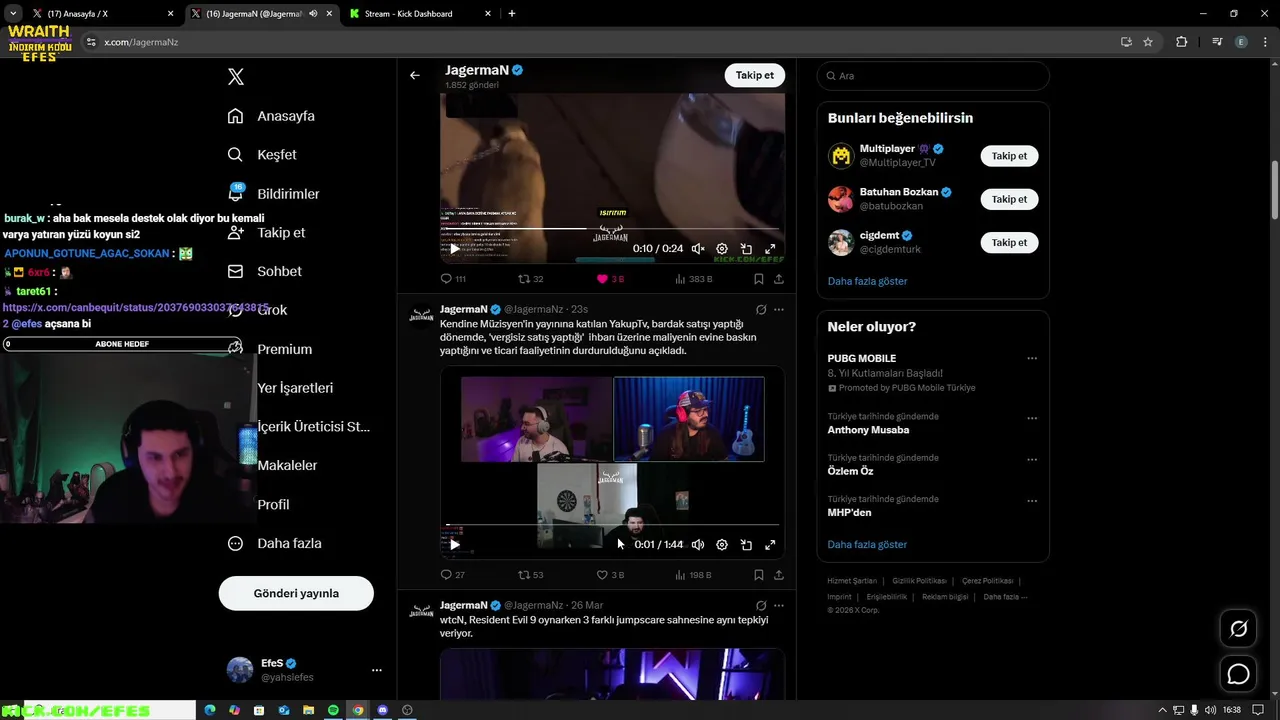This screenshot has height=720, width=1280.
Task: Open Chrome extensions puzzle icon
Action: click(x=1182, y=42)
